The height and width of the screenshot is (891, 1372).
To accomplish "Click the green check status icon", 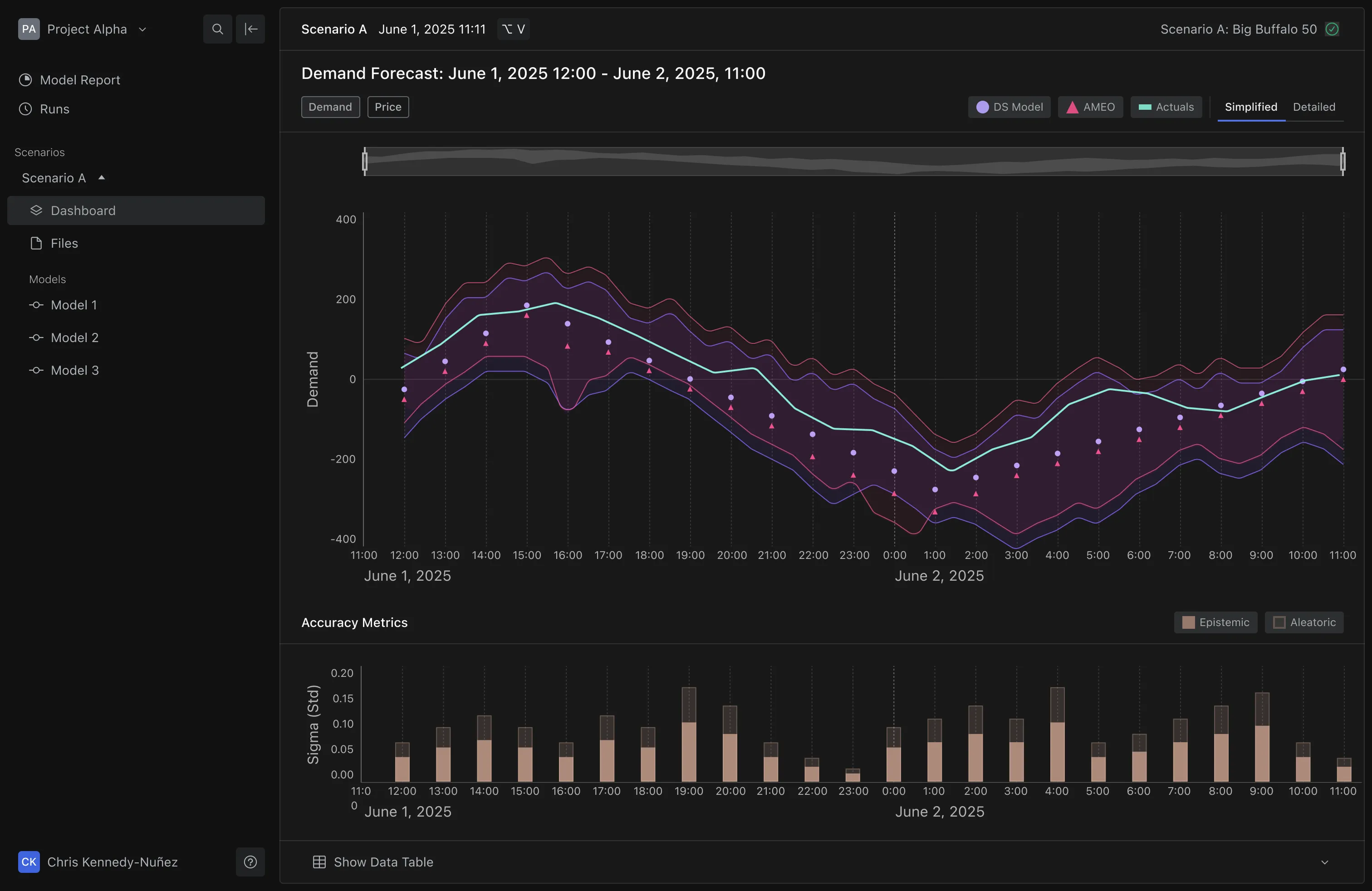I will point(1332,29).
